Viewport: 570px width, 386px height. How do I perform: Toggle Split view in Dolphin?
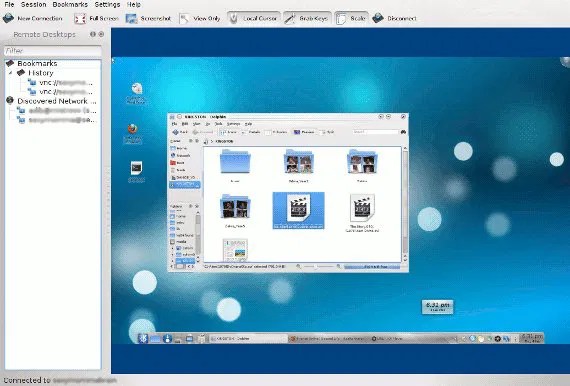tap(327, 132)
